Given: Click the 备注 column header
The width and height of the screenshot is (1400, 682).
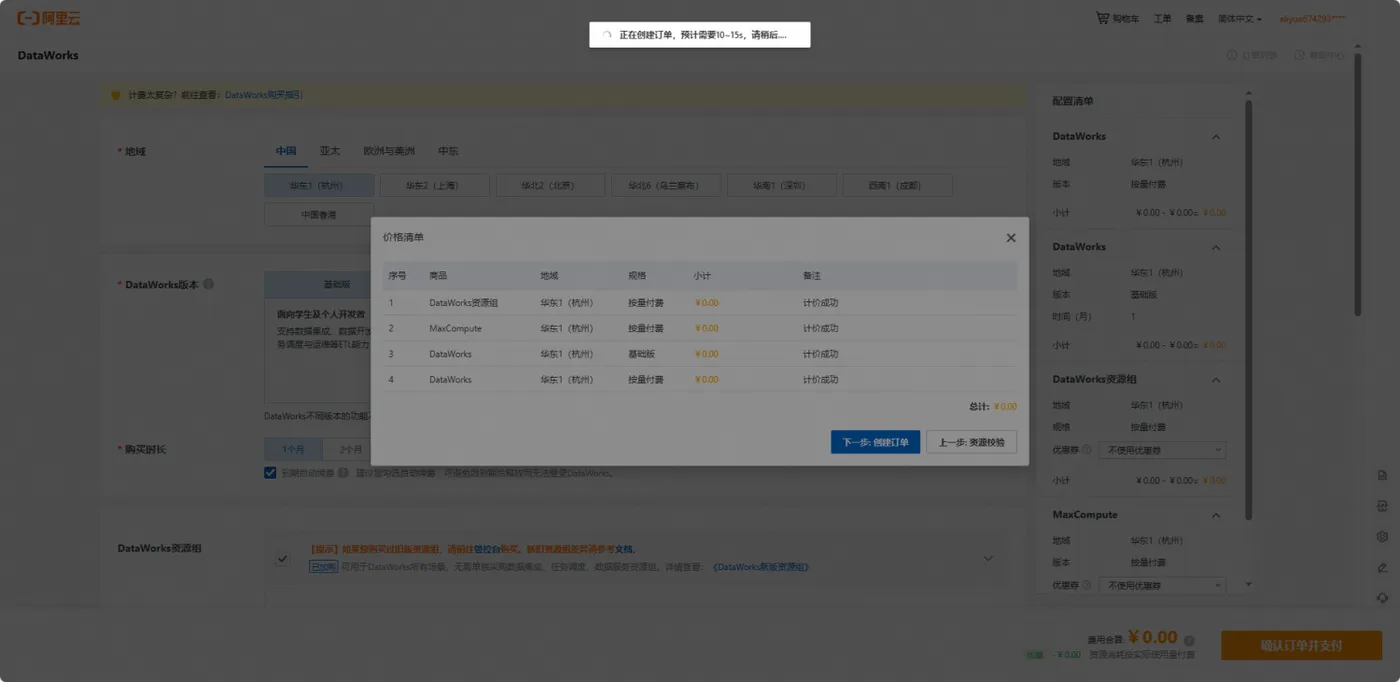Looking at the screenshot, I should (x=812, y=276).
